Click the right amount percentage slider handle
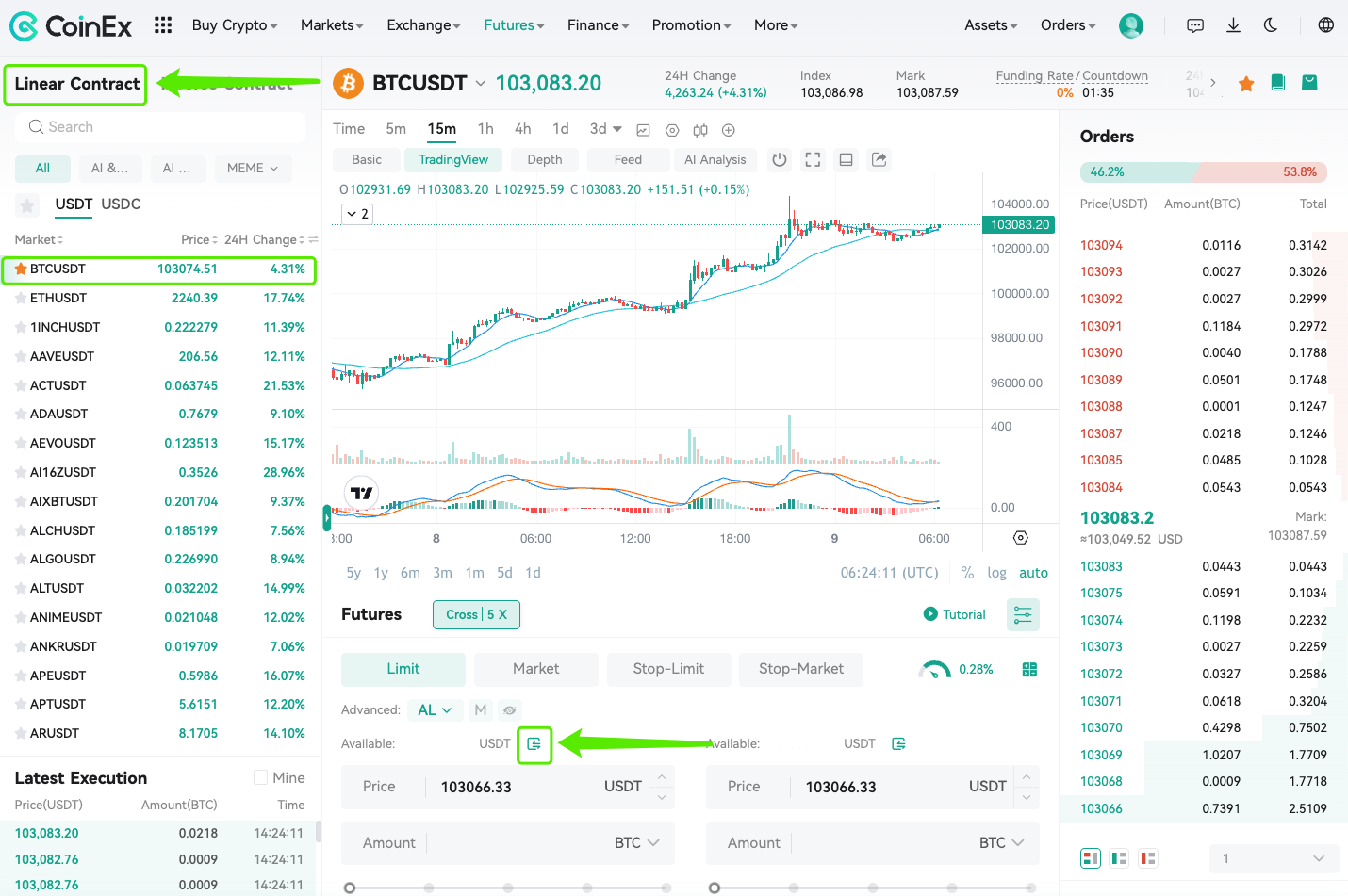The width and height of the screenshot is (1348, 896). click(715, 888)
